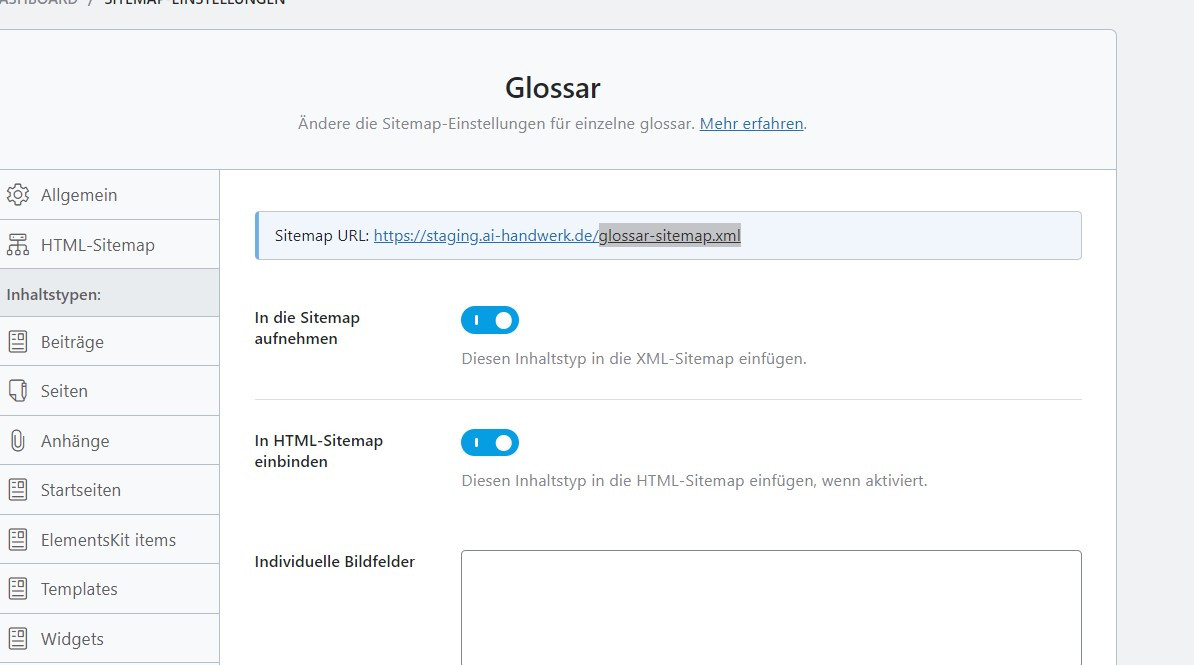Click the ElementsKit items icon
Image resolution: width=1194 pixels, height=665 pixels.
pyautogui.click(x=17, y=540)
